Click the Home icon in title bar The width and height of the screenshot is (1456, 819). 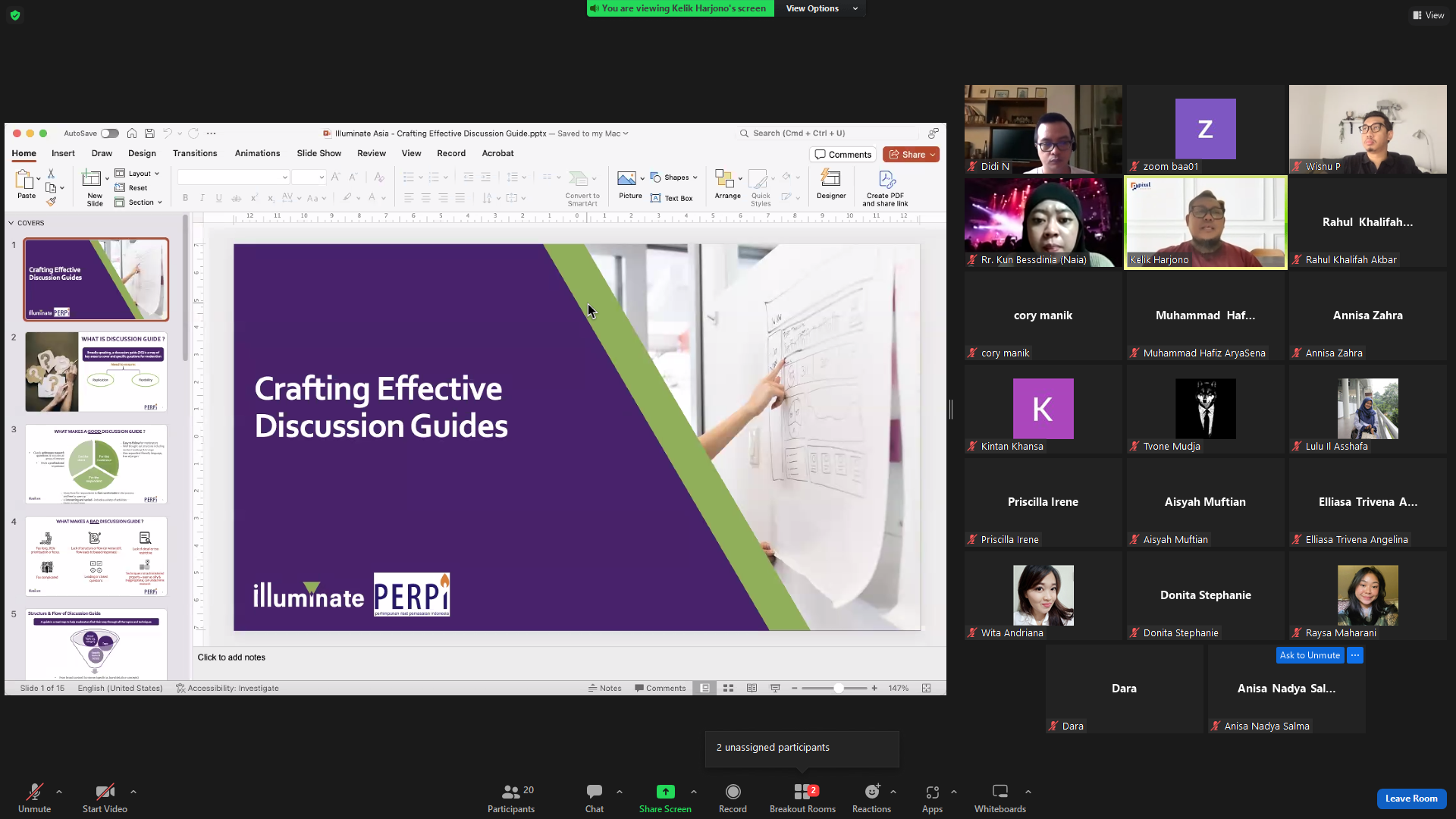[x=132, y=133]
